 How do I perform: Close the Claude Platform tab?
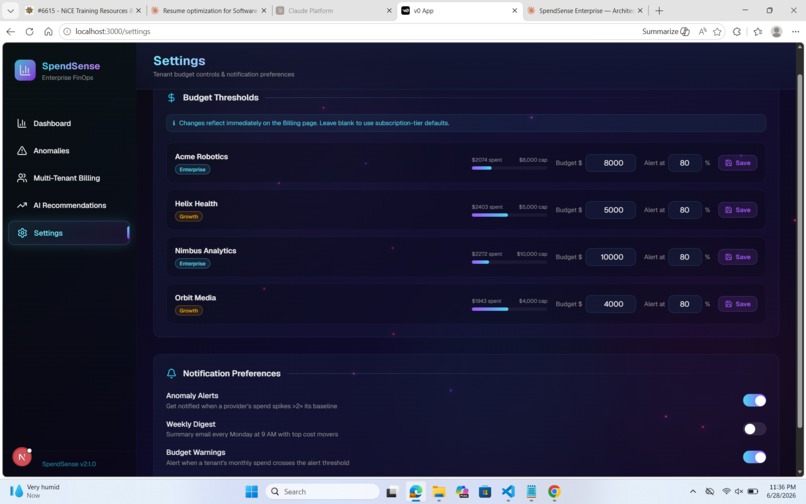(389, 10)
